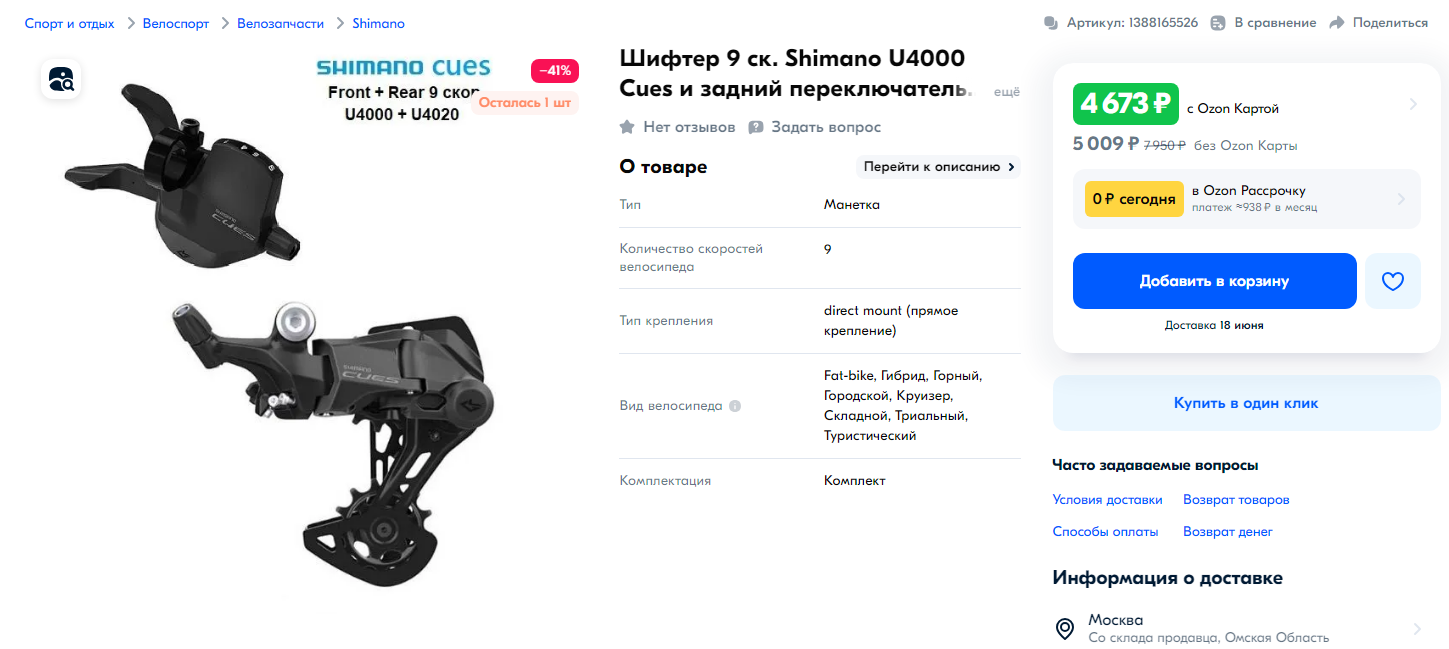Viewport: 1449px width, 649px height.
Task: Click the question bubble icon by Задать вопрос
Action: click(x=756, y=127)
